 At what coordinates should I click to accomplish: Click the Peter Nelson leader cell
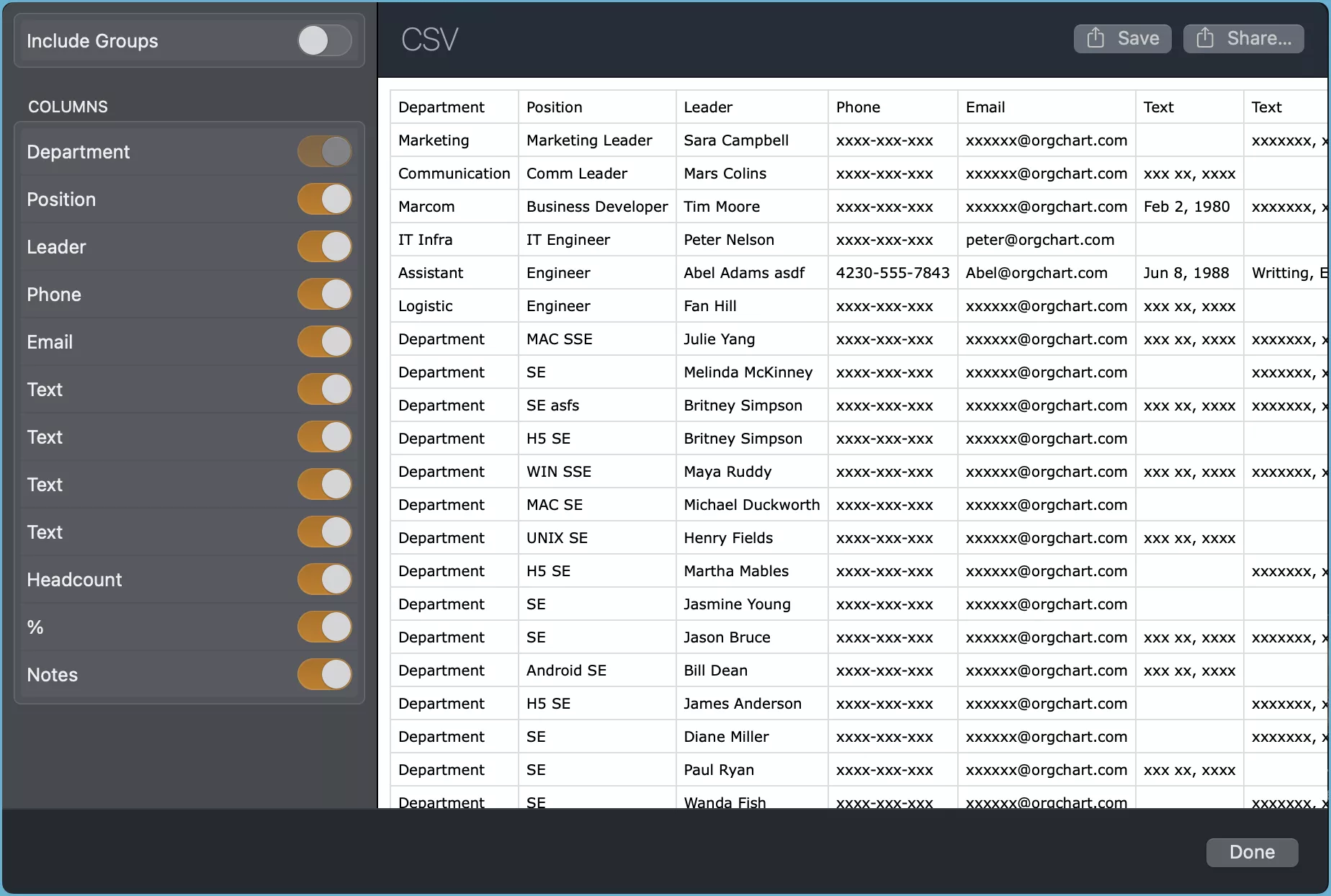pyautogui.click(x=752, y=240)
